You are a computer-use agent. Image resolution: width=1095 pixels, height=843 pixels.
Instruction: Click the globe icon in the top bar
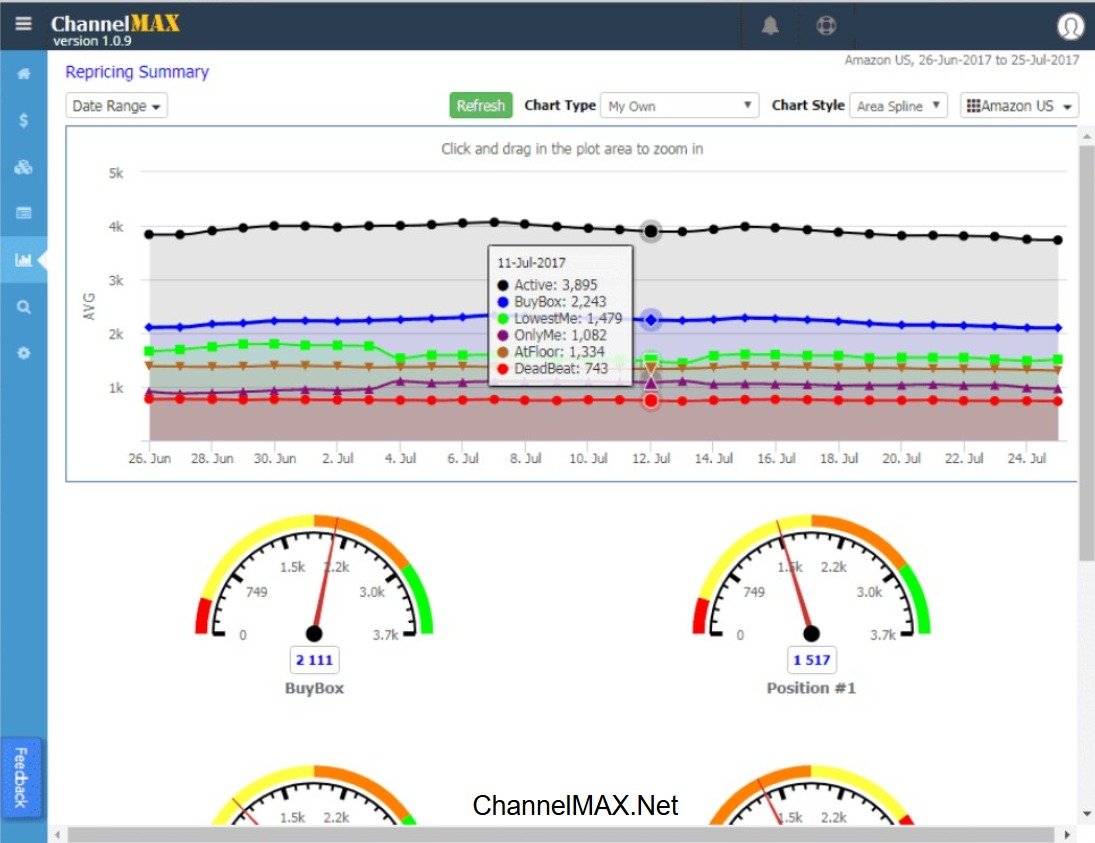[x=826, y=25]
